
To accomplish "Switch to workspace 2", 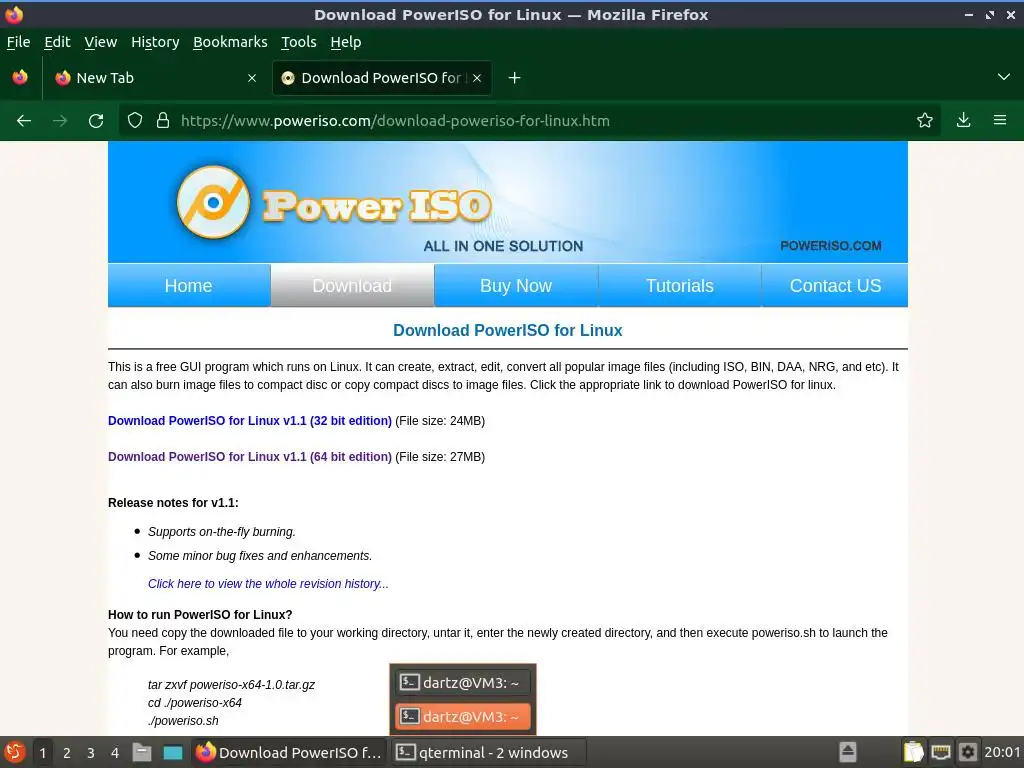I will 67,753.
